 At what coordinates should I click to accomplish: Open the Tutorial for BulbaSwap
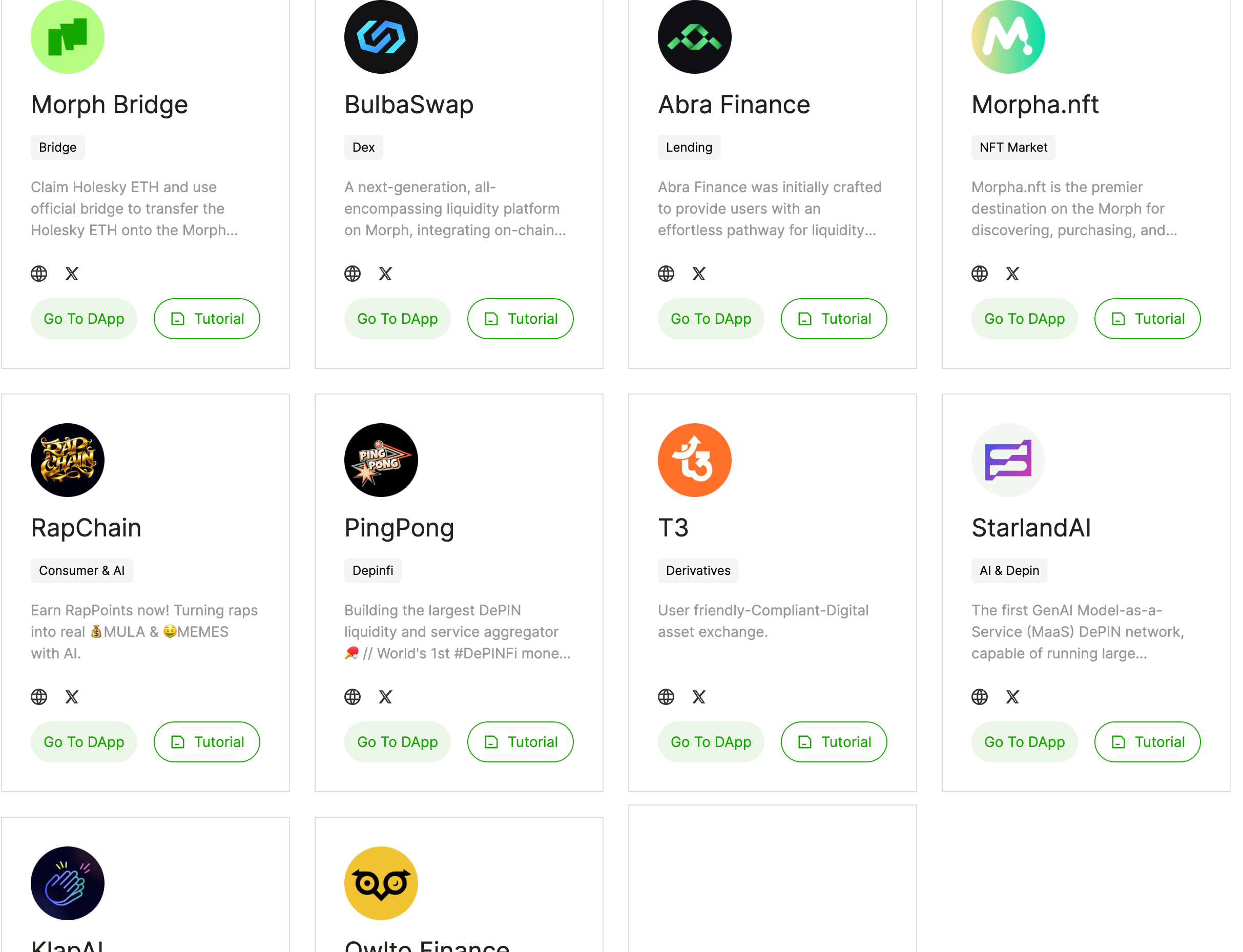[520, 319]
